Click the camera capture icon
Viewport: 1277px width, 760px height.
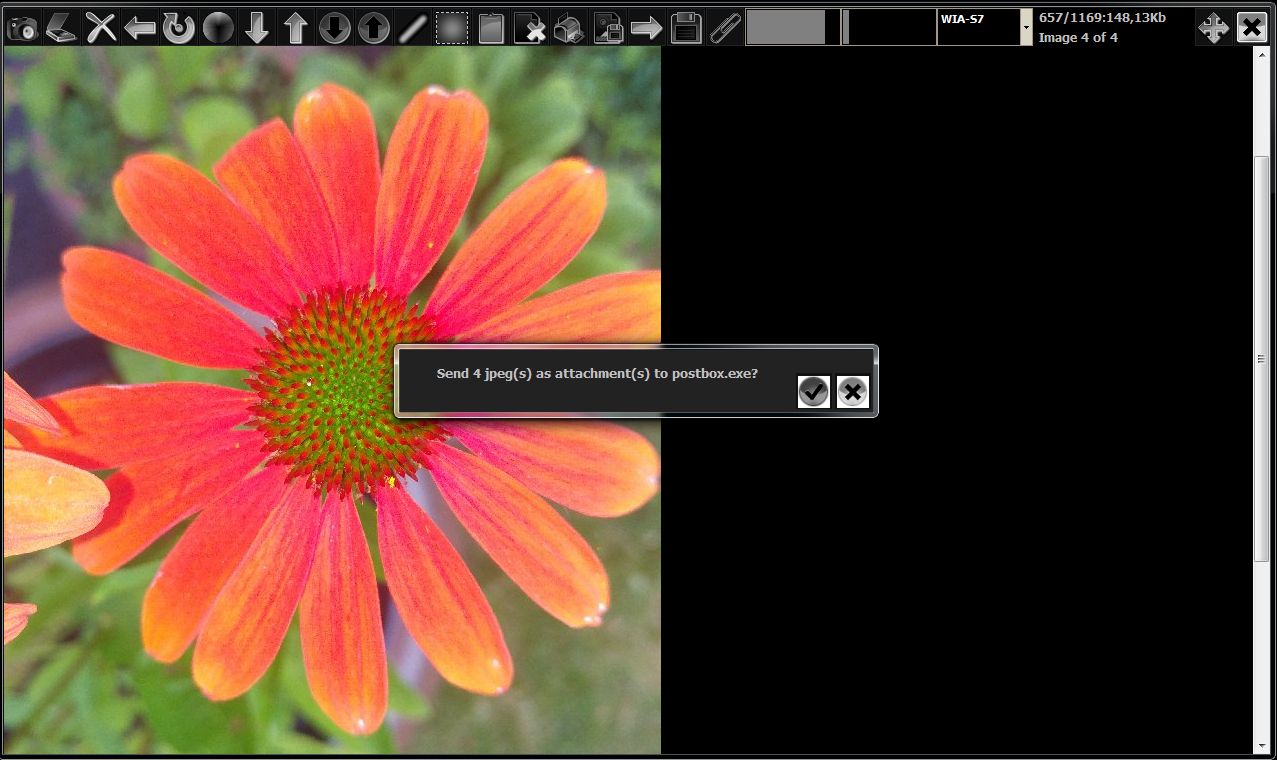pos(22,27)
